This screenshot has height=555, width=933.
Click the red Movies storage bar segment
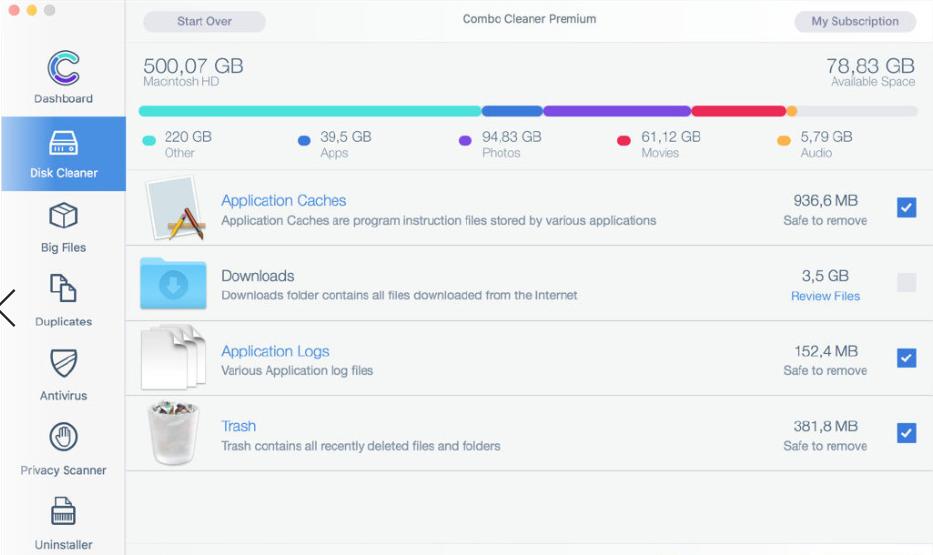(737, 111)
